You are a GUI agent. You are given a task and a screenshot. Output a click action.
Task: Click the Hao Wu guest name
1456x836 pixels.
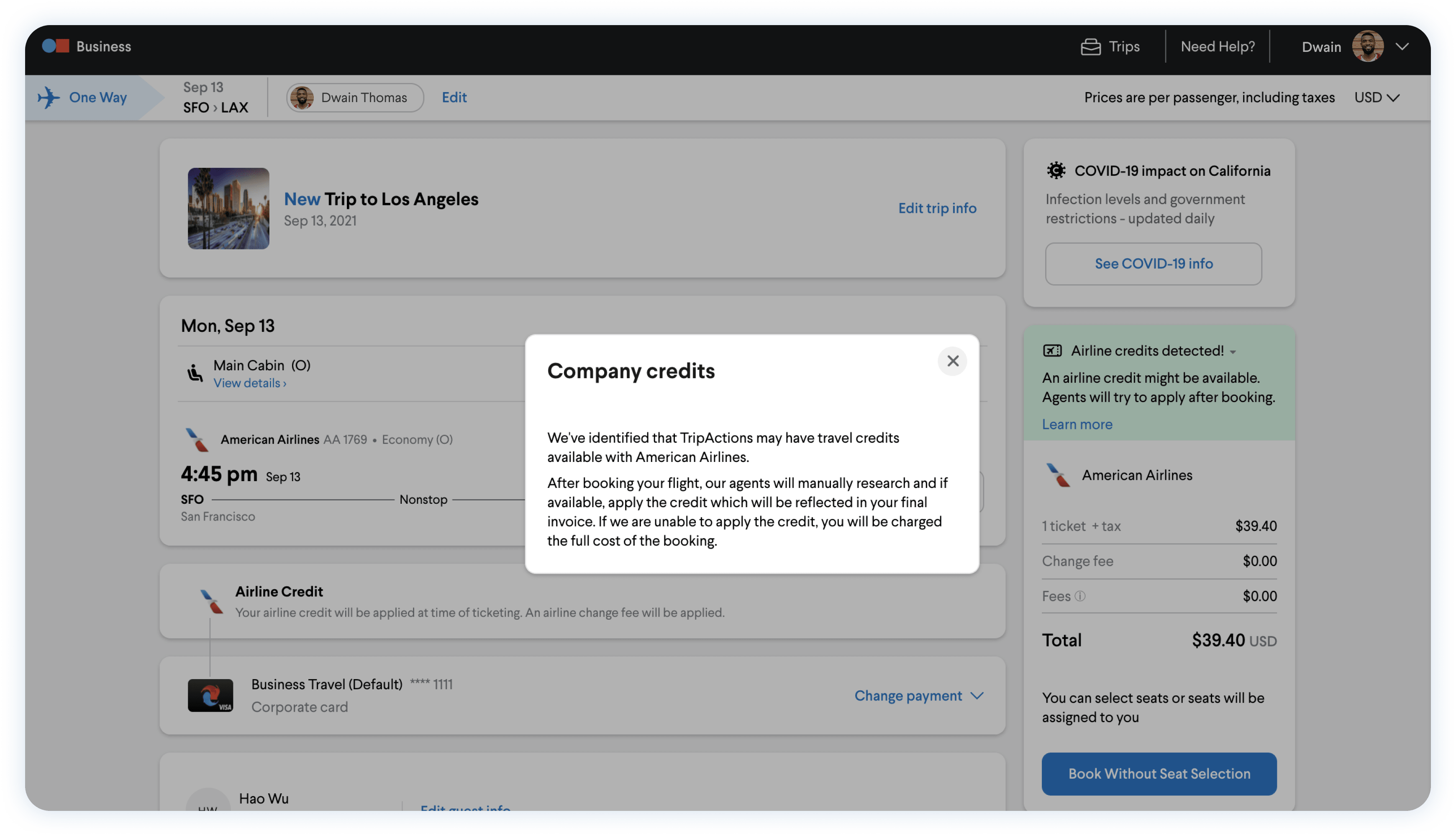264,799
